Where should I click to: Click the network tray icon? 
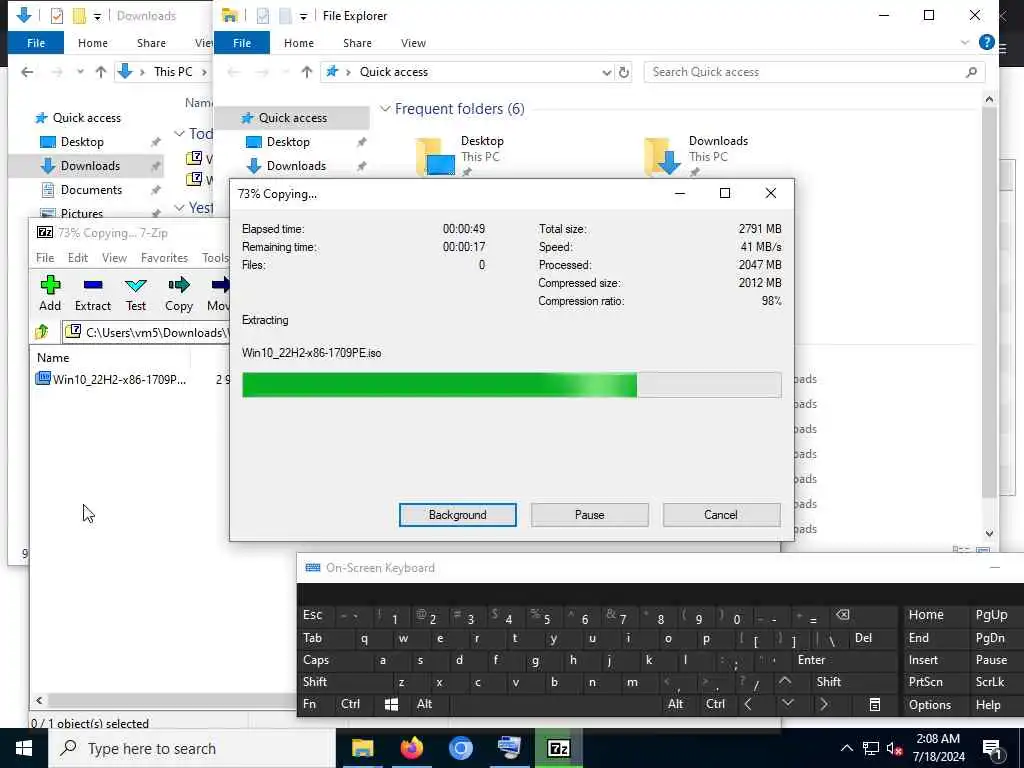[871, 748]
